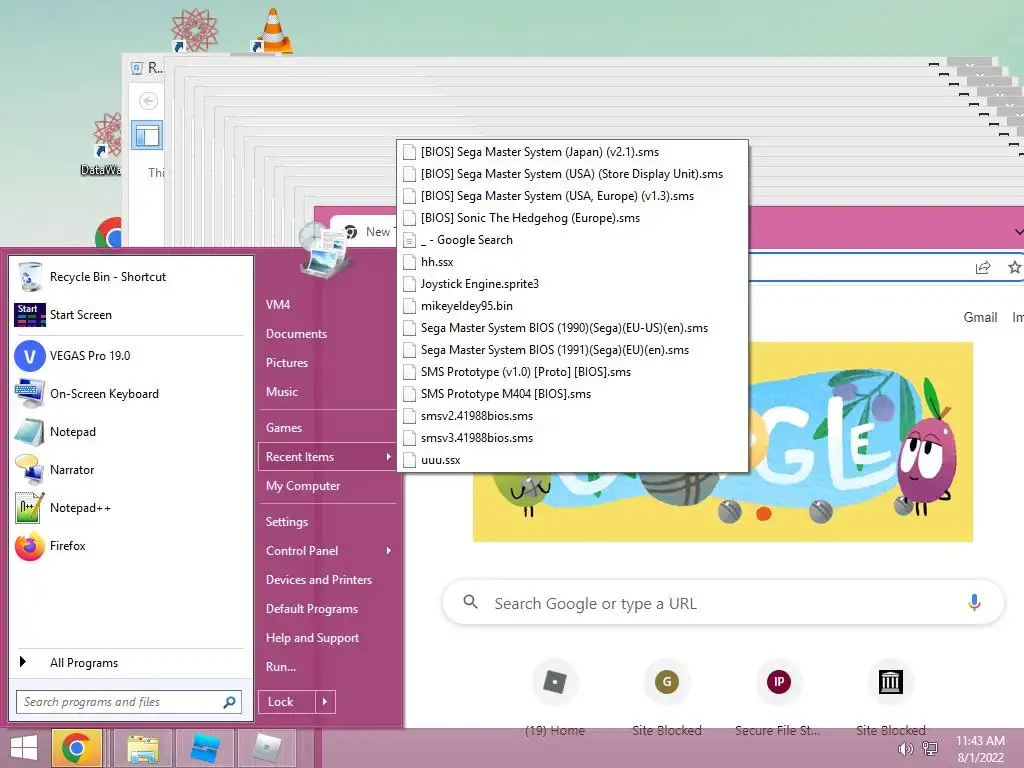The image size is (1024, 768).
Task: Click the share icon in Chrome address bar
Action: (983, 267)
